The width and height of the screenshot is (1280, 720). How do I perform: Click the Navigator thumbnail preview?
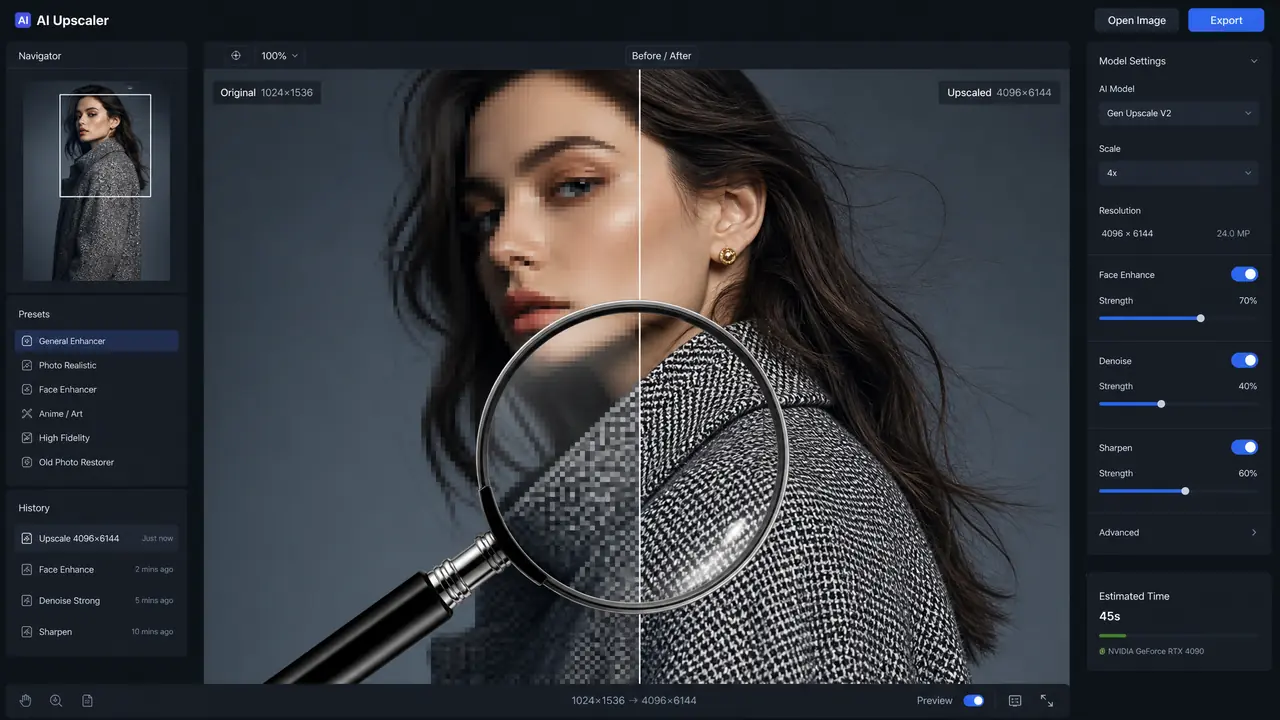coord(96,181)
